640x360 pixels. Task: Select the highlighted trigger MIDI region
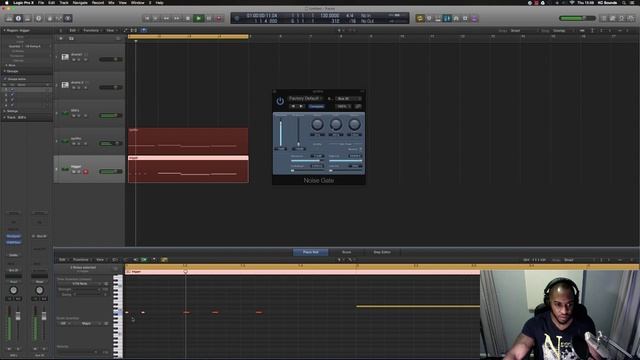coord(188,169)
